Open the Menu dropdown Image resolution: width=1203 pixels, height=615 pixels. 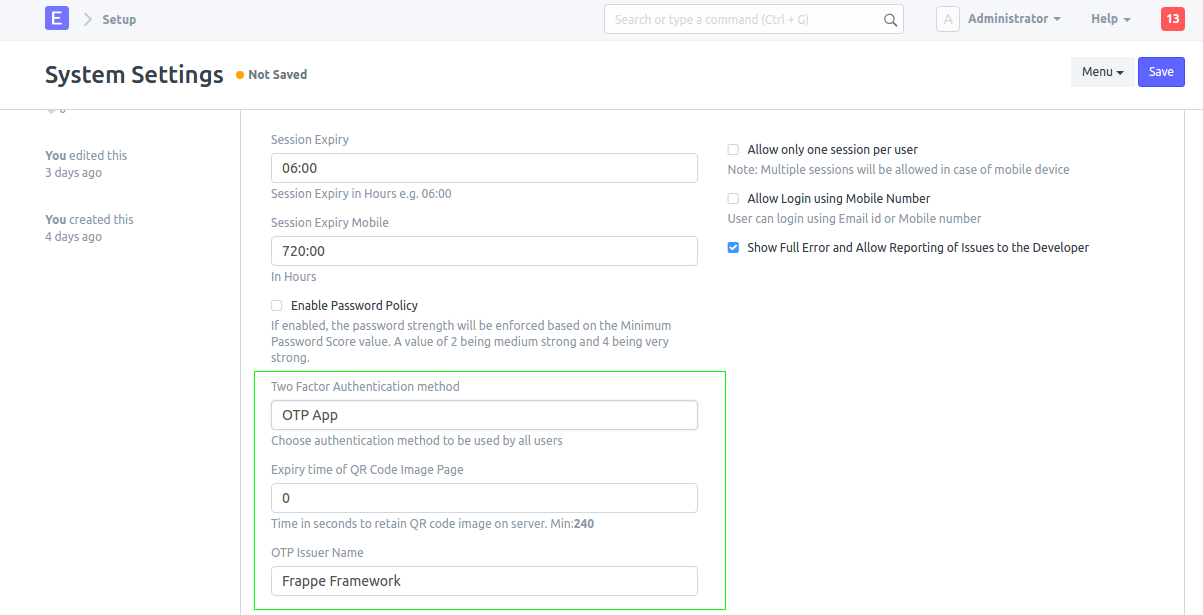click(x=1102, y=71)
